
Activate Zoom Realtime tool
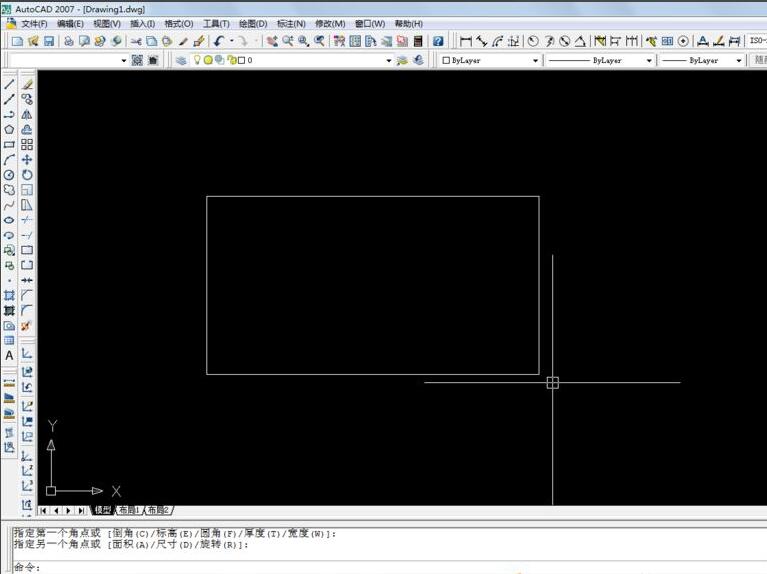pyautogui.click(x=288, y=42)
